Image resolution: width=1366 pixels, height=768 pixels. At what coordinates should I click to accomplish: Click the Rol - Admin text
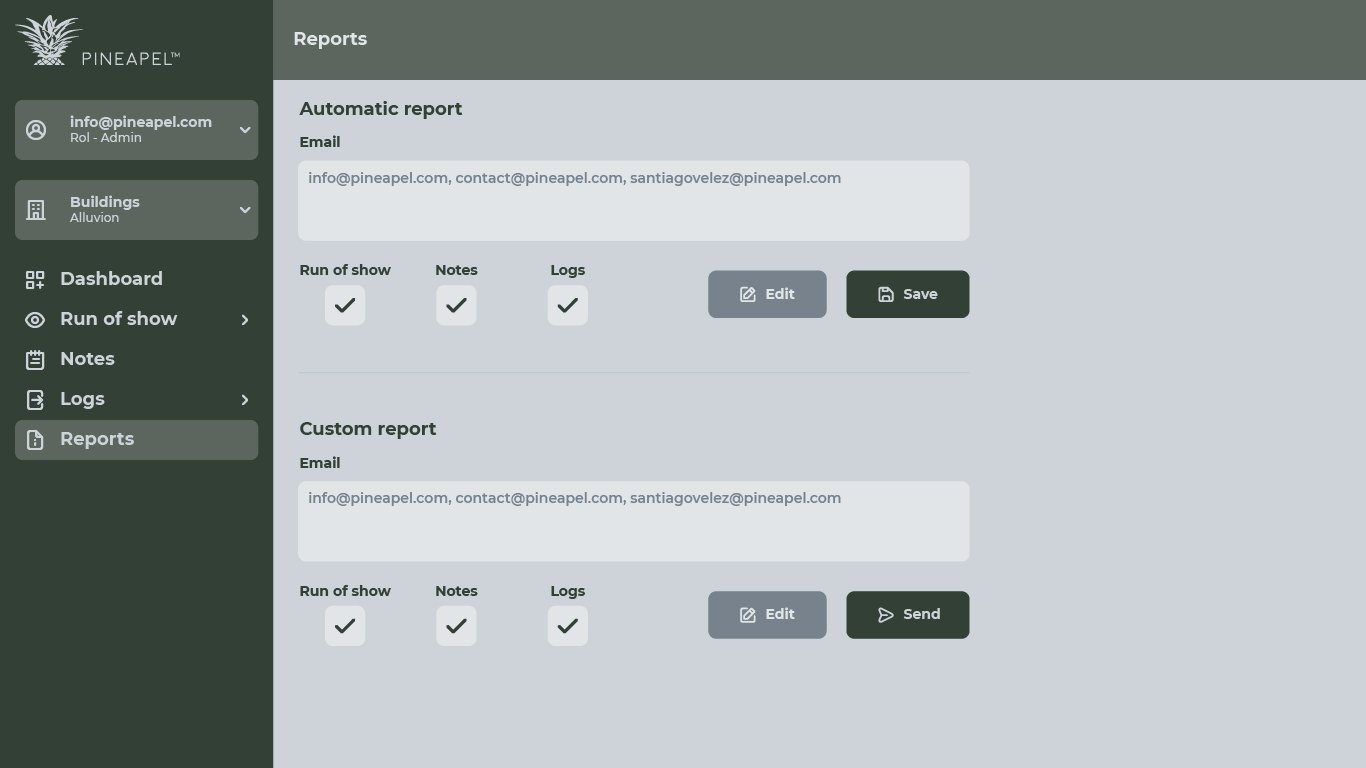[x=106, y=138]
